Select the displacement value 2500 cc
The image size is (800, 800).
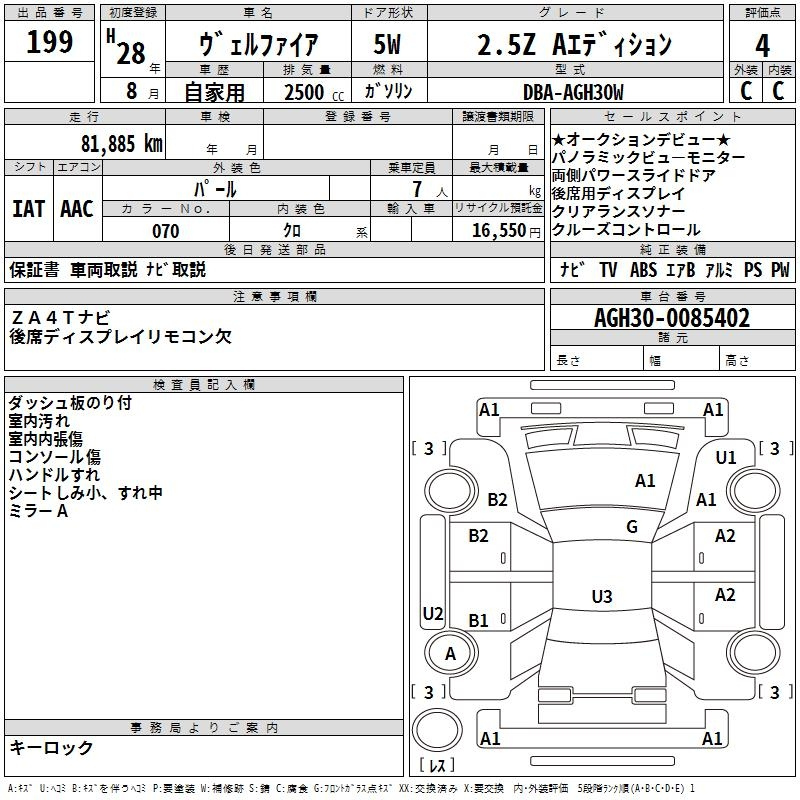pos(314,92)
